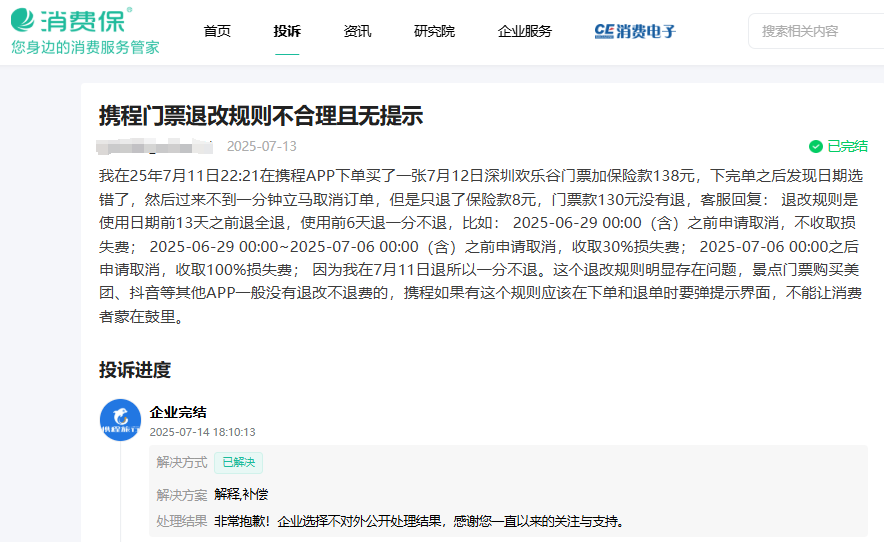
Task: Open the 首页 navigation item
Action: 217,31
